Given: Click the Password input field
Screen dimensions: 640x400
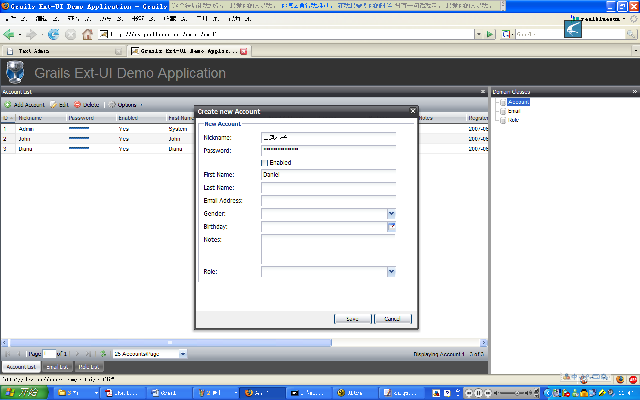Looking at the screenshot, I should (x=329, y=150).
